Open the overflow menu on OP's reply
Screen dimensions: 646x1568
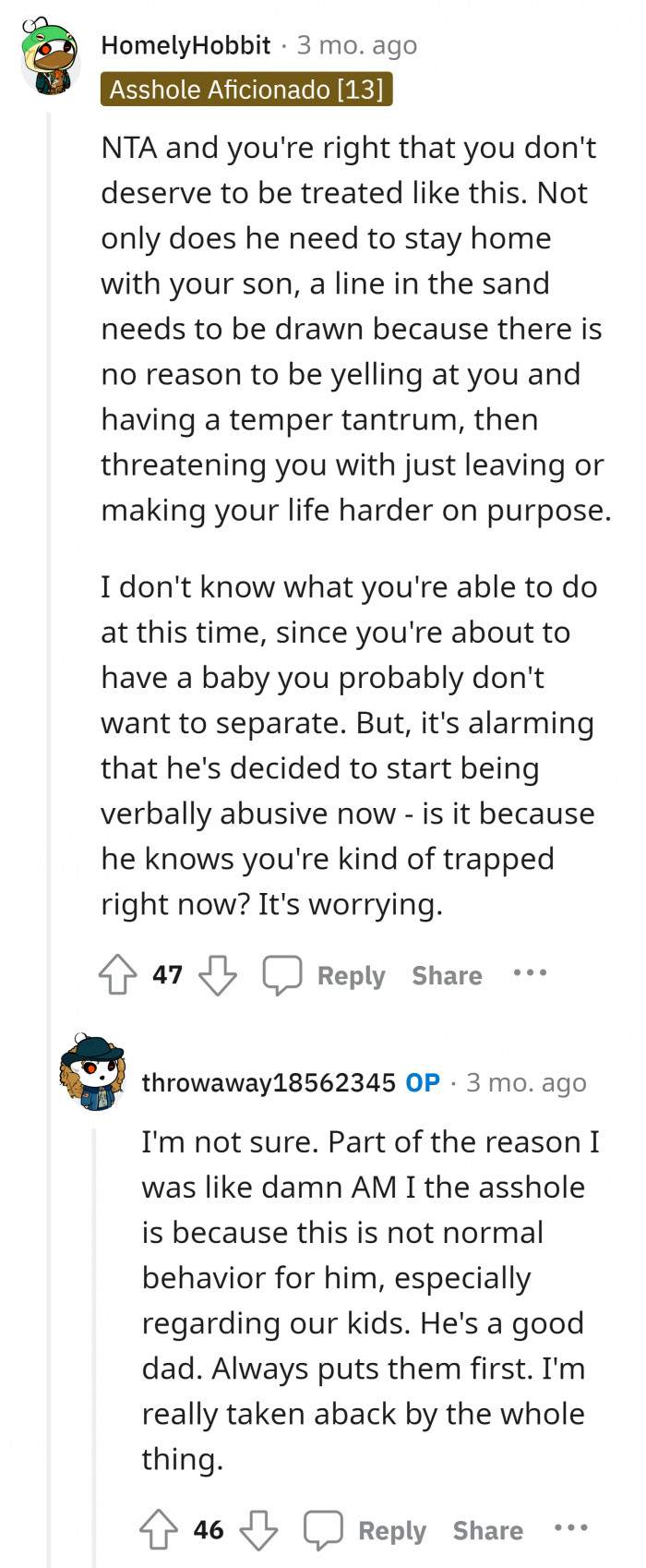pyautogui.click(x=571, y=1529)
